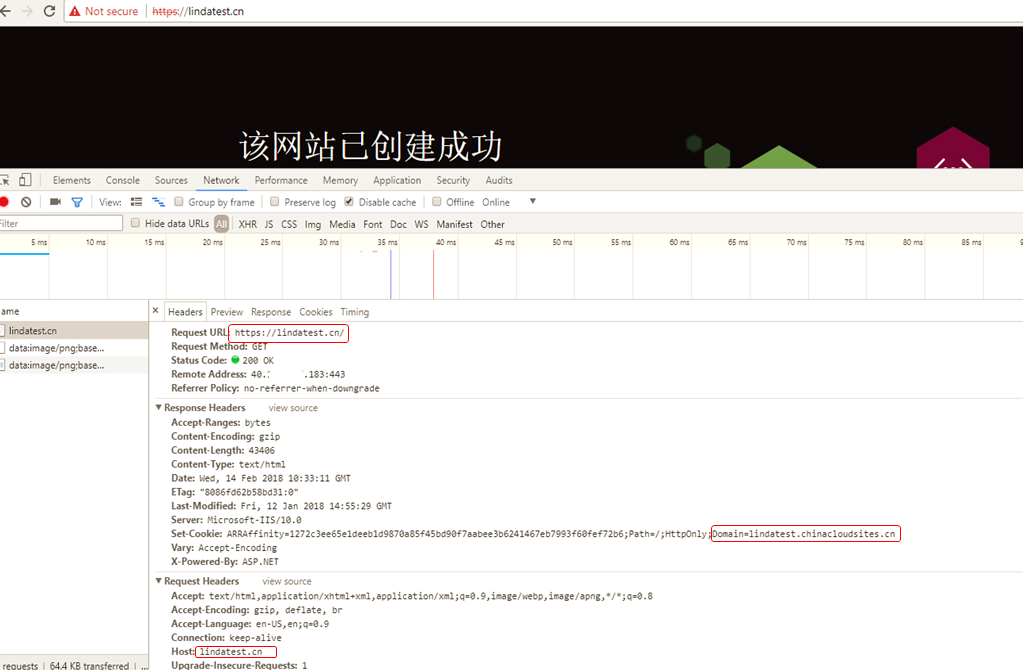Screen dimensions: 1023x670
Task: Click the Filter text input field
Action: pos(60,224)
